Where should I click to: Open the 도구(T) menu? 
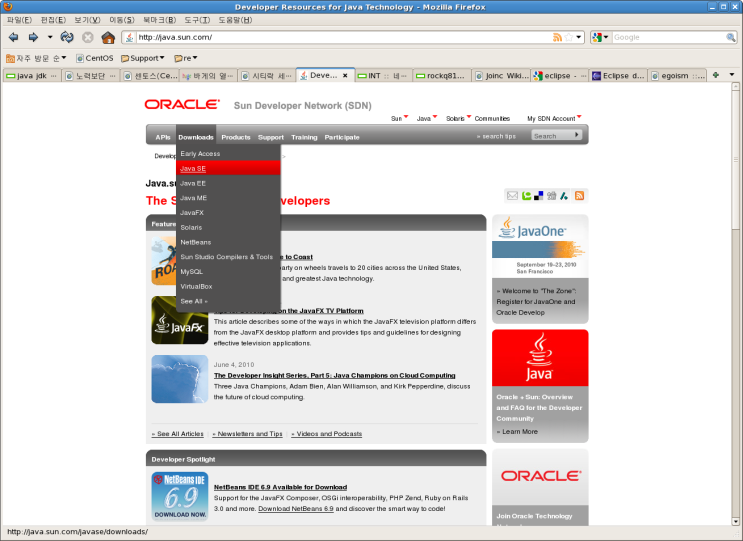197,20
